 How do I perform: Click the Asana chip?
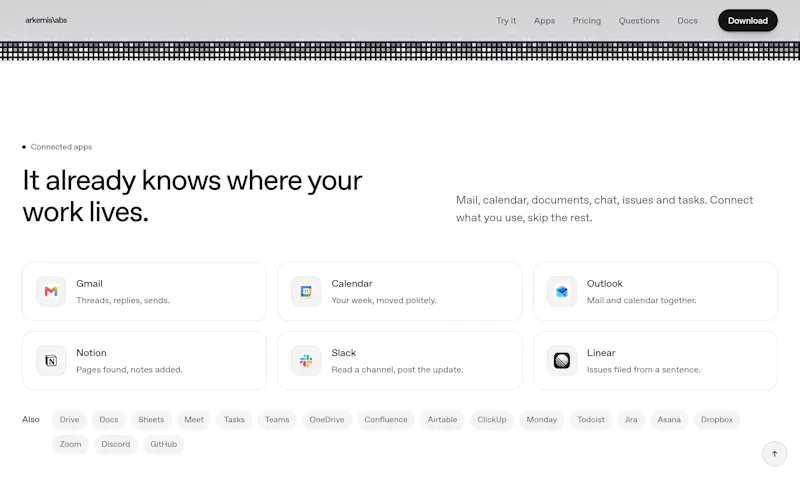669,419
